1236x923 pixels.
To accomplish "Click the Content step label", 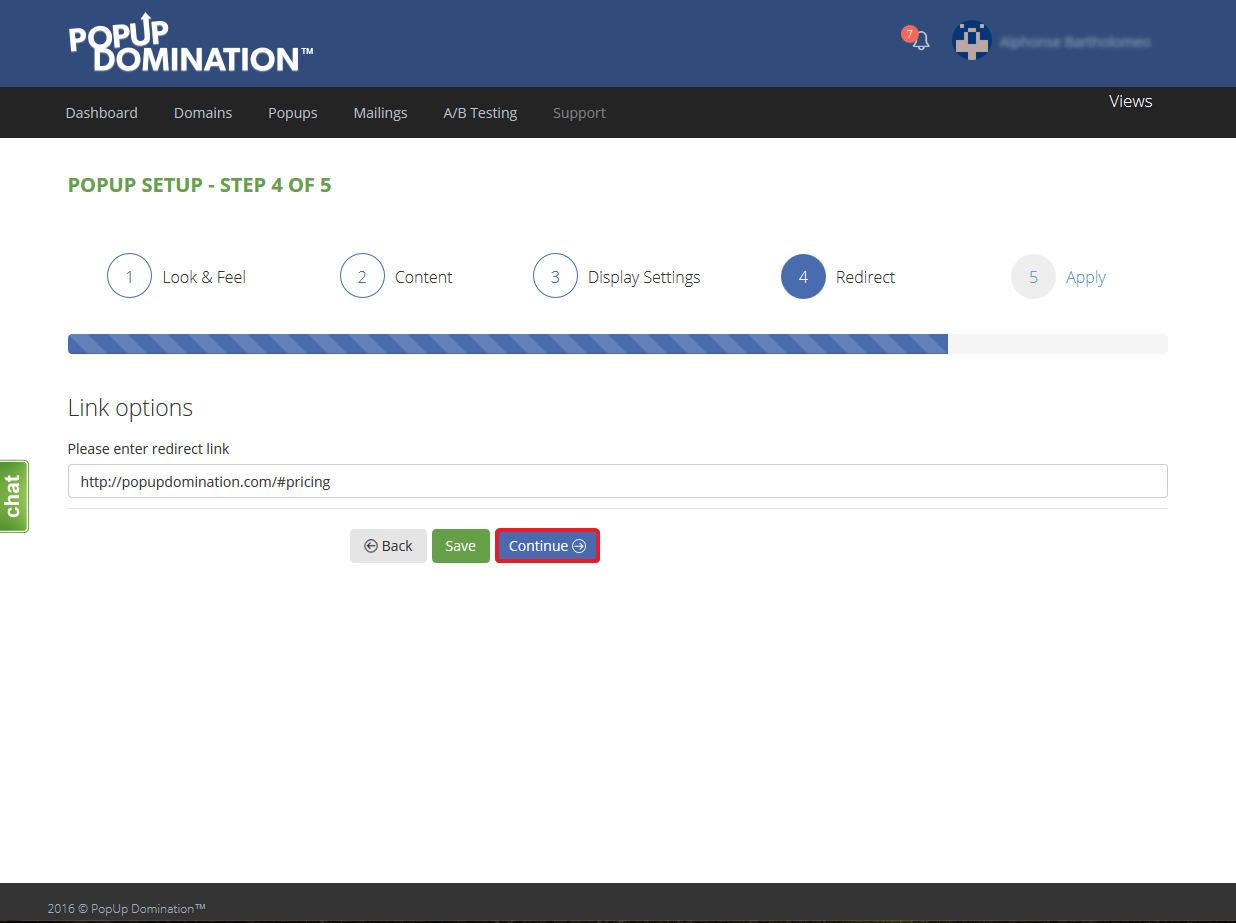I will coord(424,277).
